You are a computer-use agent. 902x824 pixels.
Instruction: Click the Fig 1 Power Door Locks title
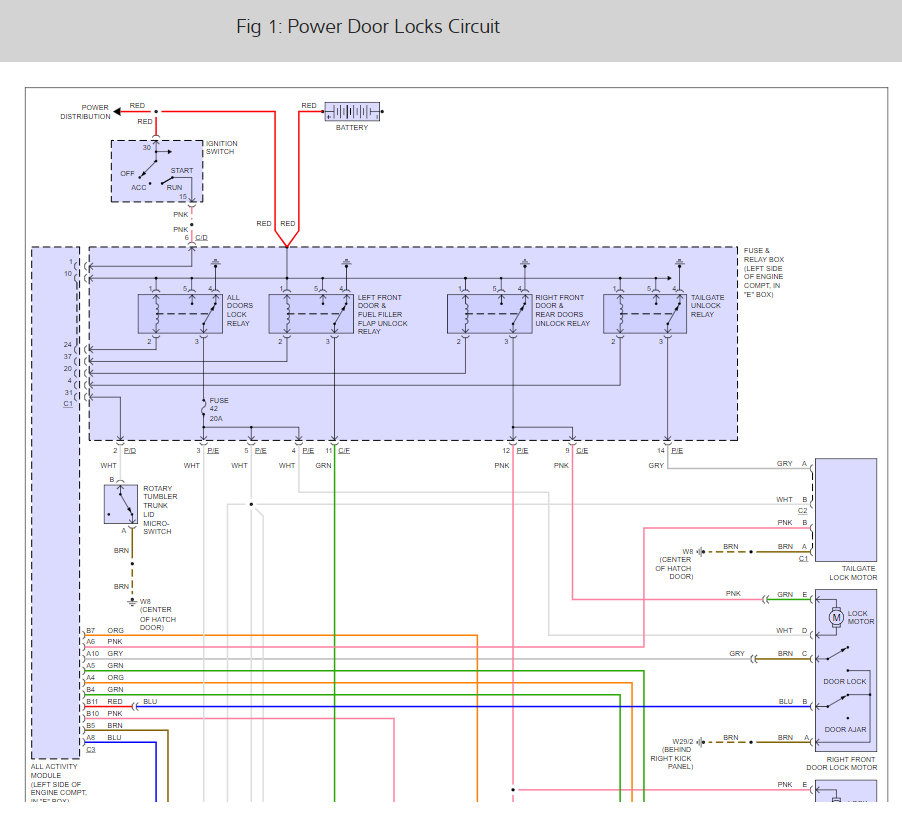pos(367,27)
